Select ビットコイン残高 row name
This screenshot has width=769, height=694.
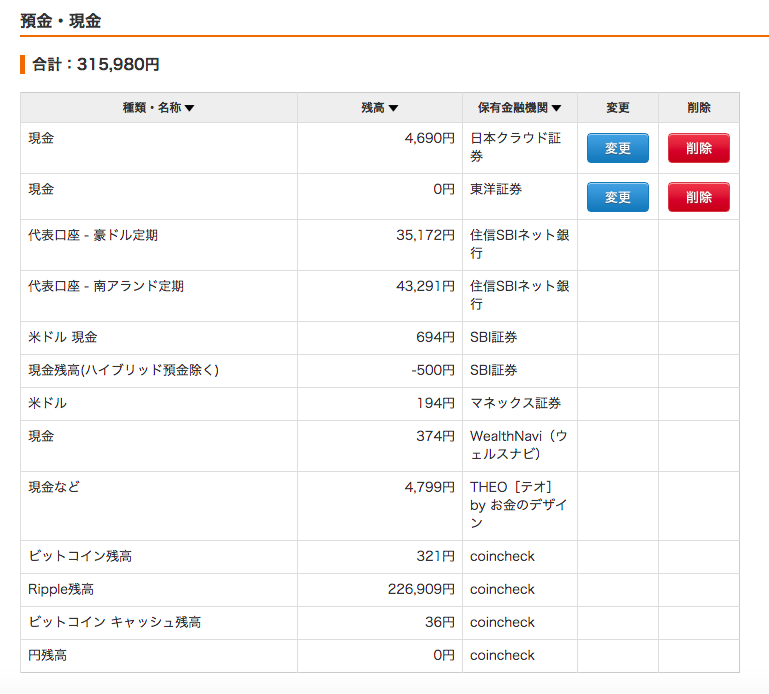point(80,557)
